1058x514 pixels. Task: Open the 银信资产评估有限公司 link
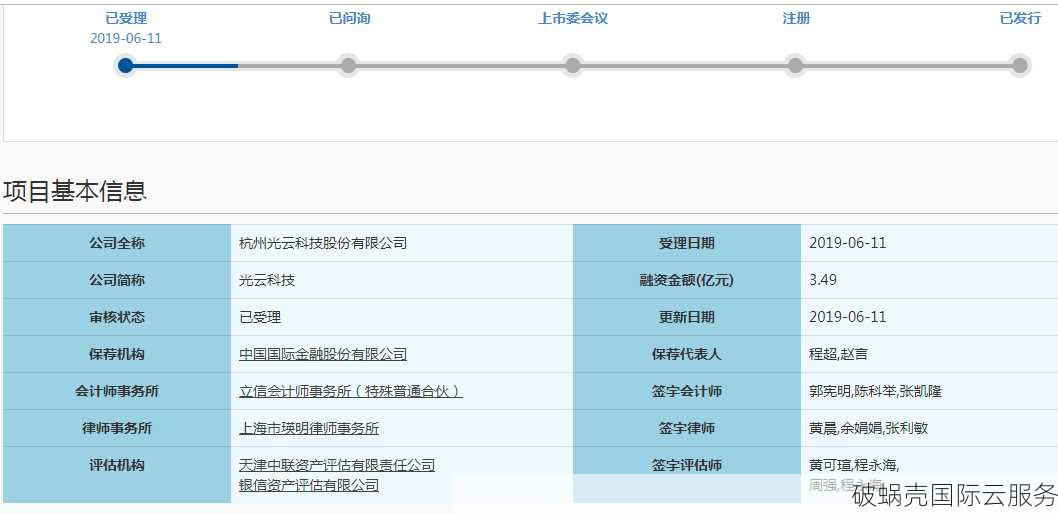[x=309, y=485]
